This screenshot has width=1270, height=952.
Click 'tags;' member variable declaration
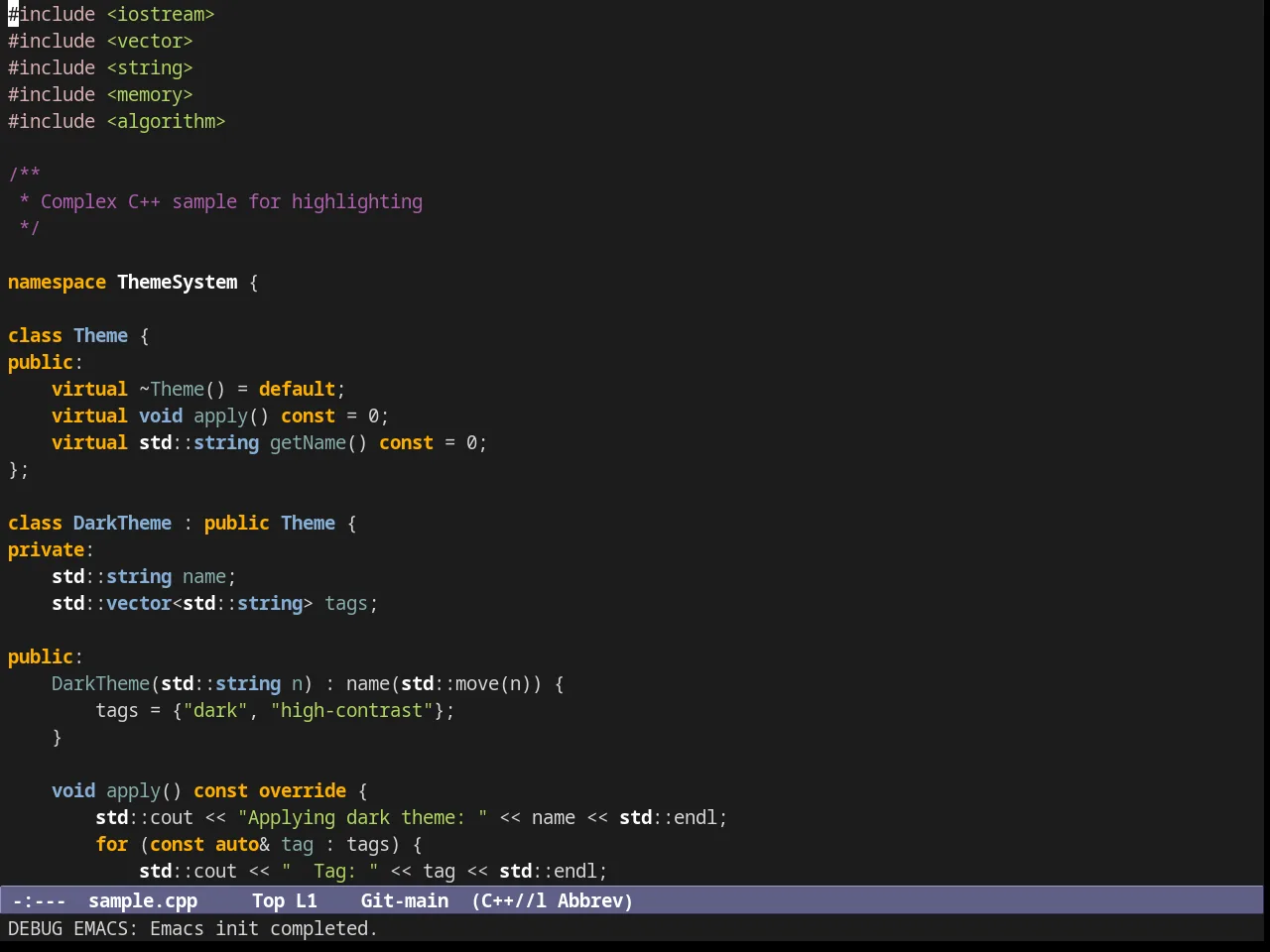tap(351, 603)
